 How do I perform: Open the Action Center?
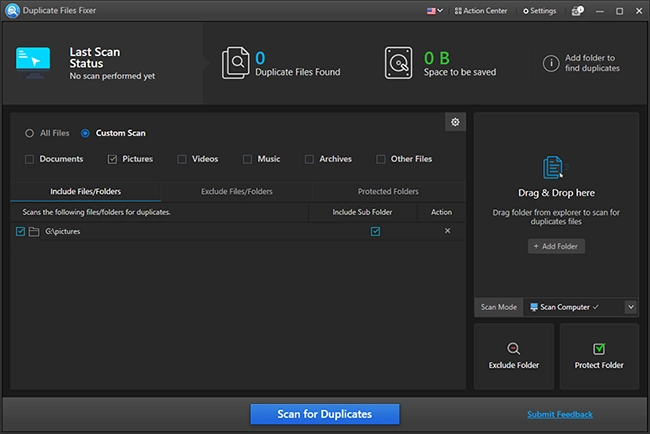click(x=481, y=11)
